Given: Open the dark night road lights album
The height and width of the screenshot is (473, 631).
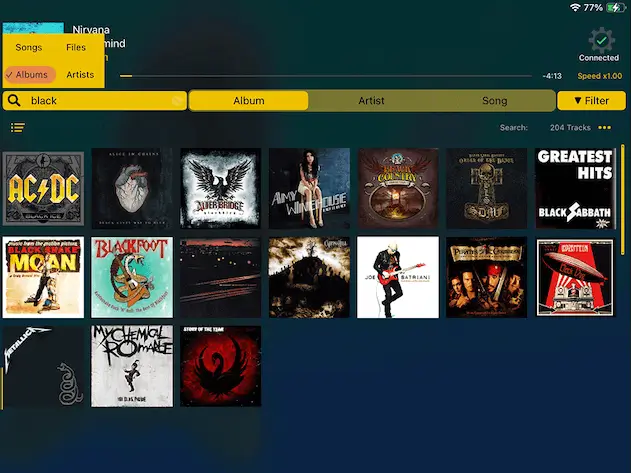Looking at the screenshot, I should (x=221, y=277).
